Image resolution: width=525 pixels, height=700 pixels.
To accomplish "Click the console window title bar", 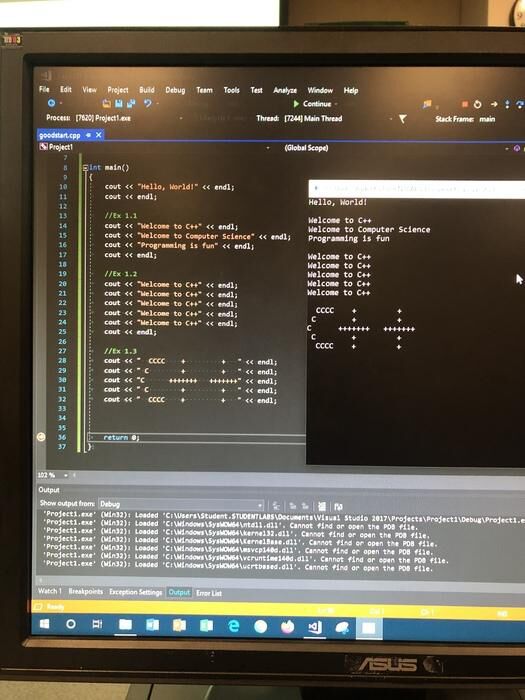I will point(417,189).
